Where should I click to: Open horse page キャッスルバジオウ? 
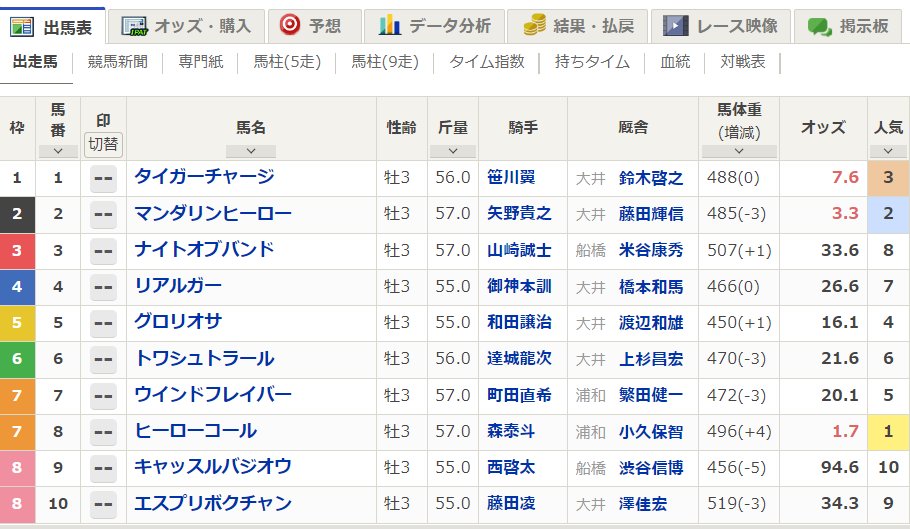tap(213, 466)
